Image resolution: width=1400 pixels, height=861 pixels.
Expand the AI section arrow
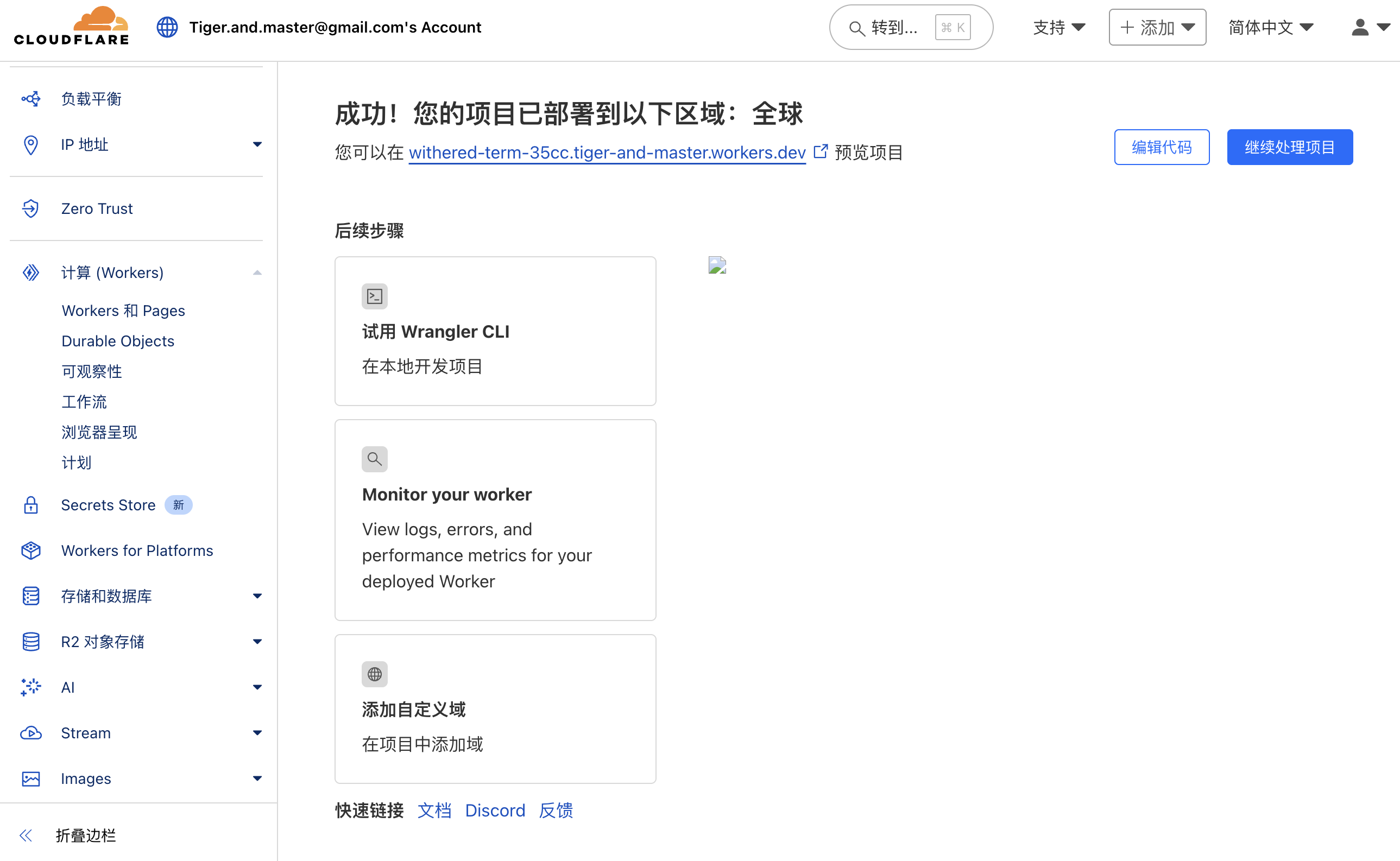[257, 687]
